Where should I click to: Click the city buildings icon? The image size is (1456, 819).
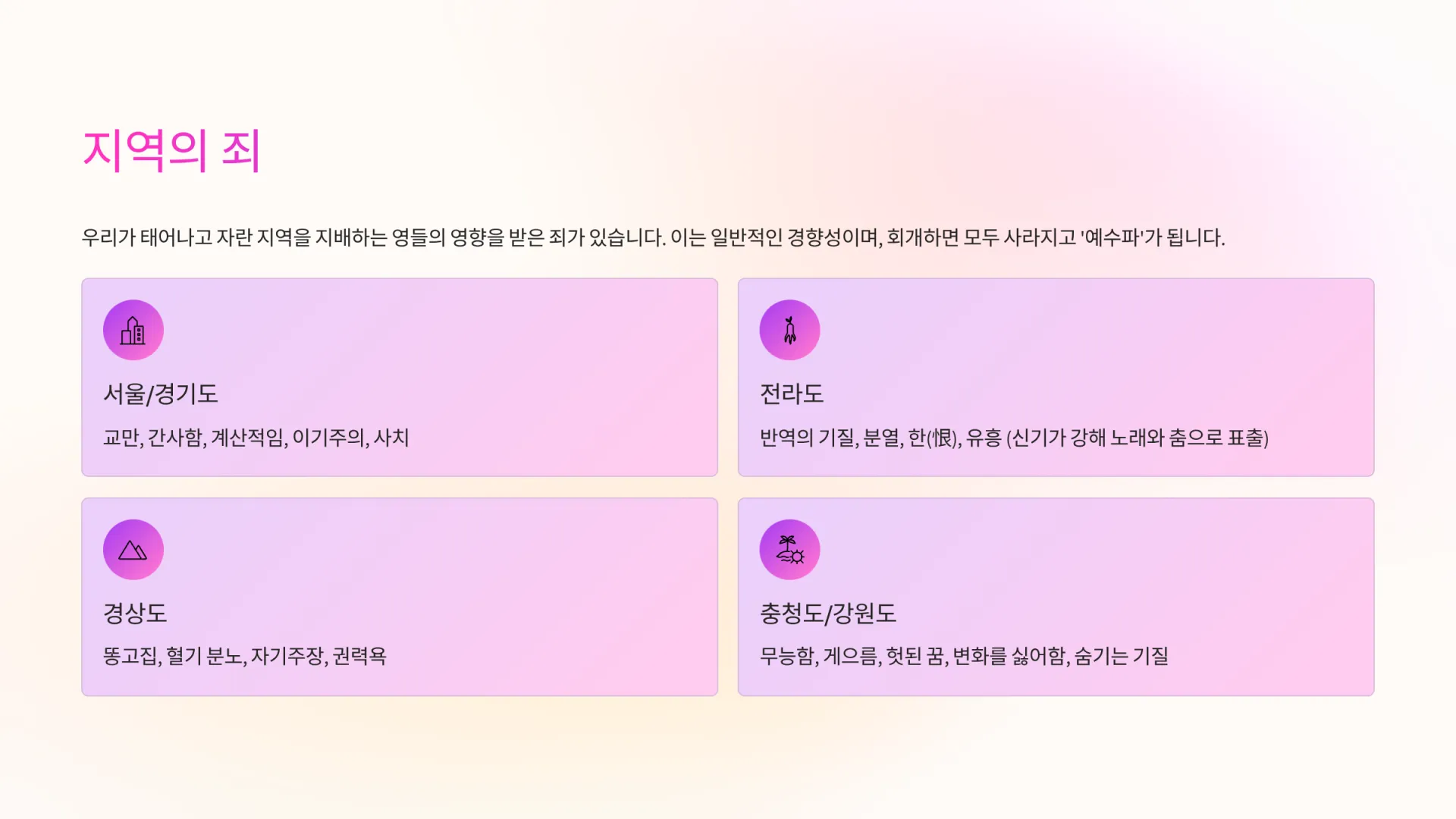tap(133, 331)
